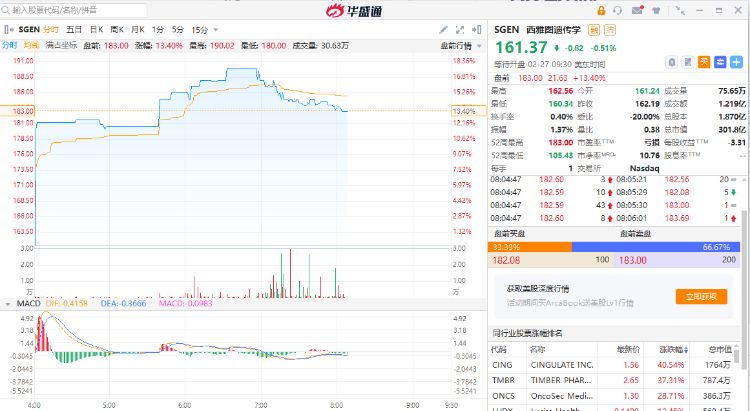
Task: Open customer service headset icon
Action: 618,11
